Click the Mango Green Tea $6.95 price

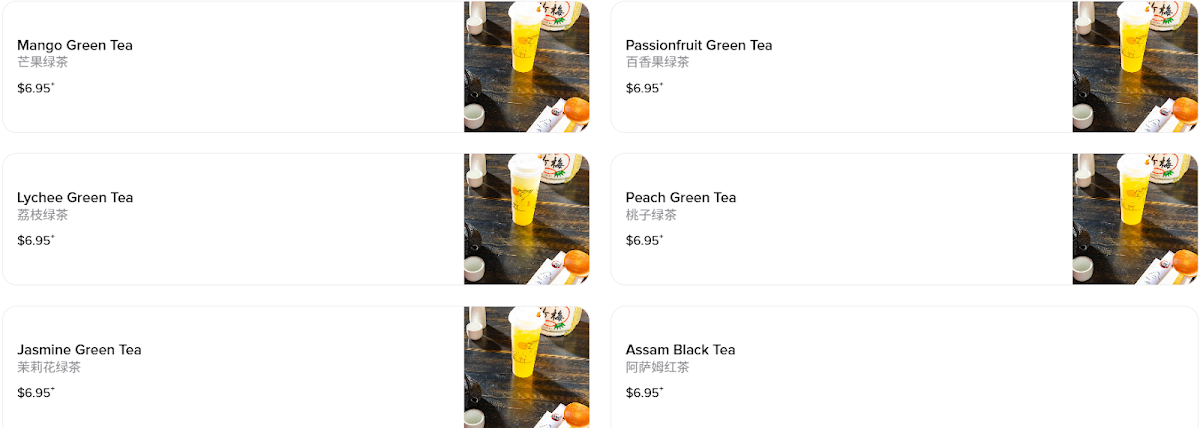35,88
